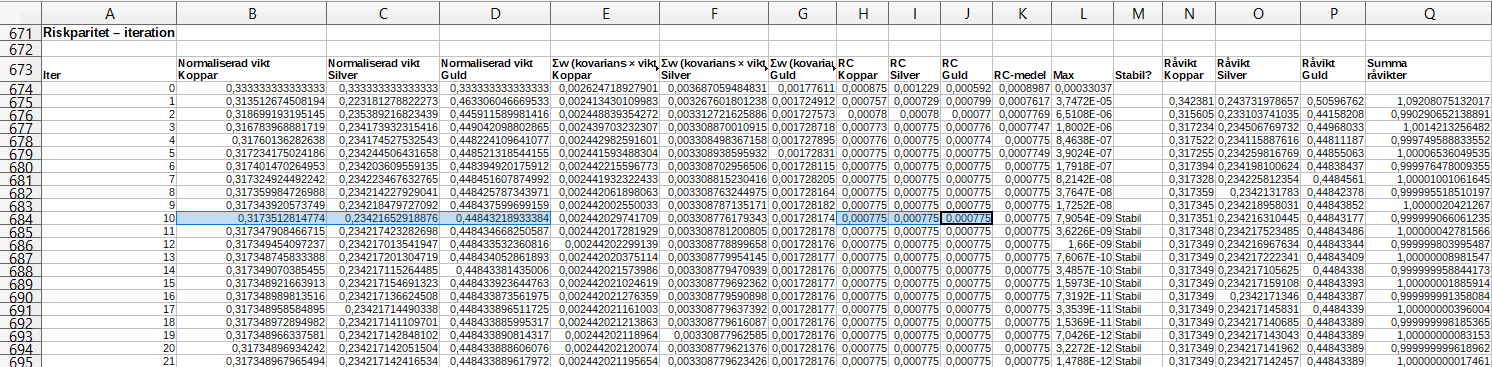Click the 'RC Silver' header cell
Image resolution: width=1492 pixels, height=367 pixels.
tap(914, 69)
